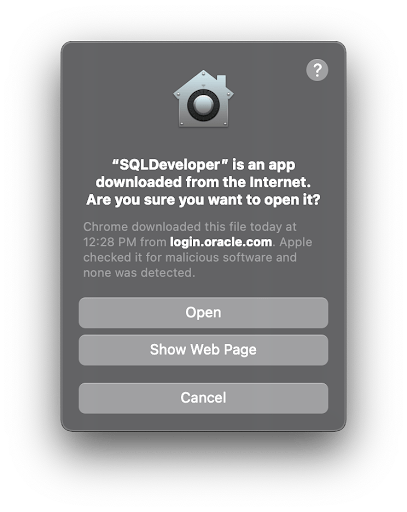The image size is (407, 512).
Task: Click the "Are you sure you want to open it?" line
Action: click(203, 200)
